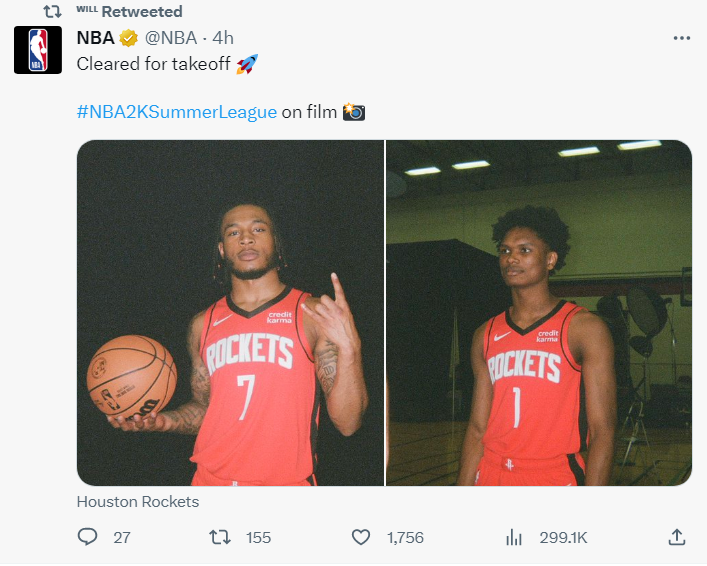Screen dimensions: 707x566
Task: Open the left photo with jersey number 7
Action: [x=230, y=313]
